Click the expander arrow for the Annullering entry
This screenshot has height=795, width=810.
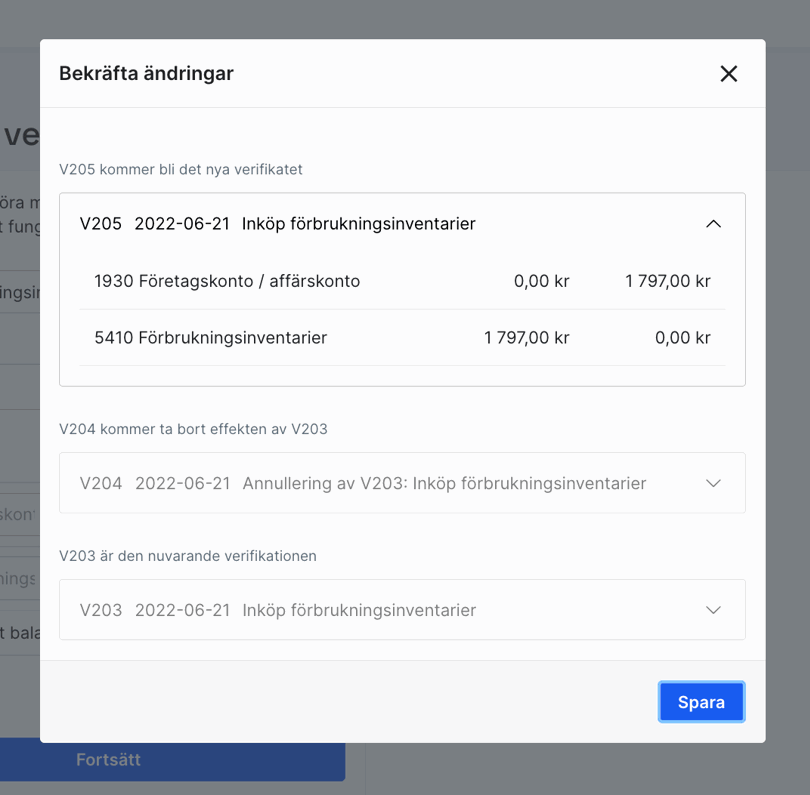click(713, 483)
